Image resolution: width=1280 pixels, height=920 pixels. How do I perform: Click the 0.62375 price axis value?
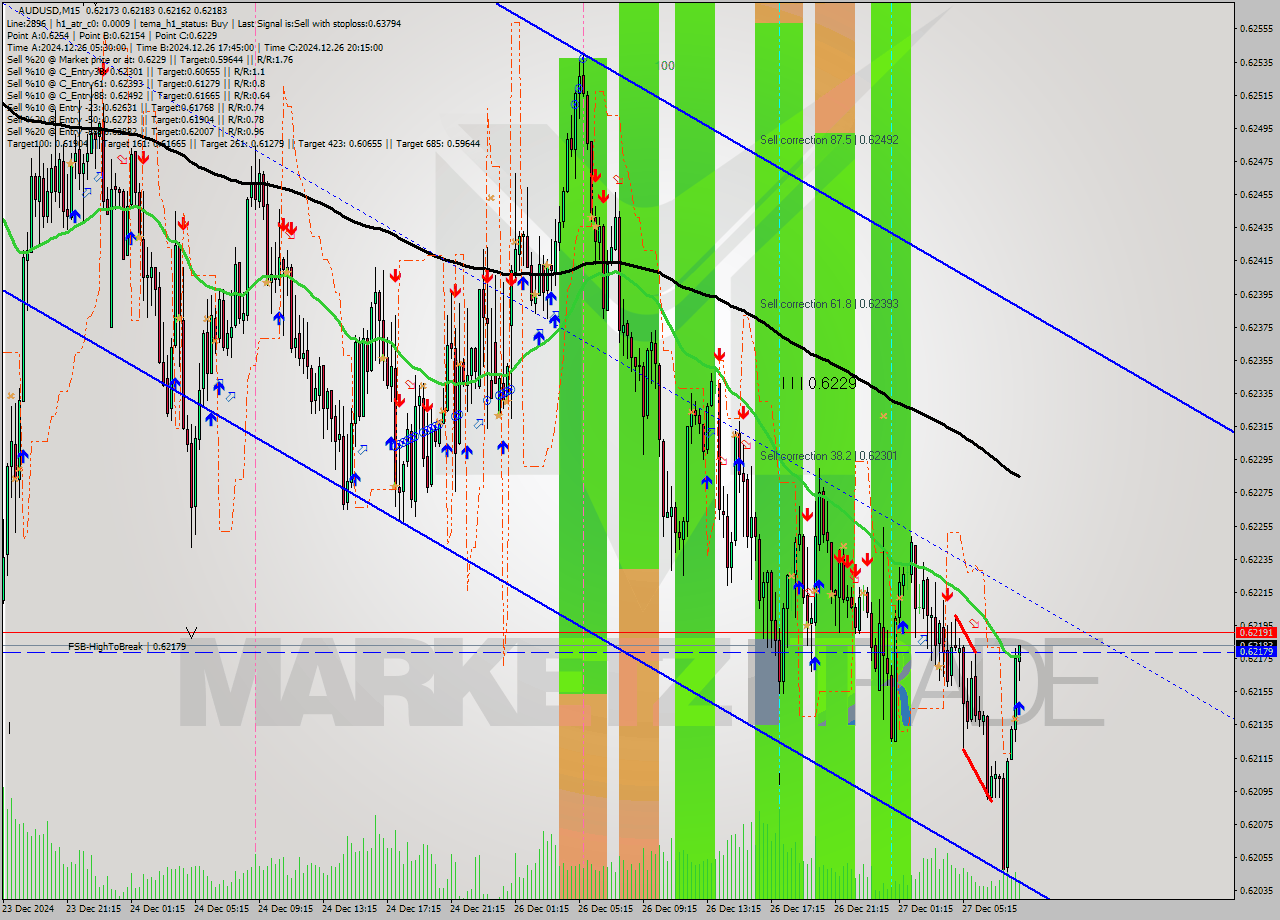pyautogui.click(x=1256, y=327)
